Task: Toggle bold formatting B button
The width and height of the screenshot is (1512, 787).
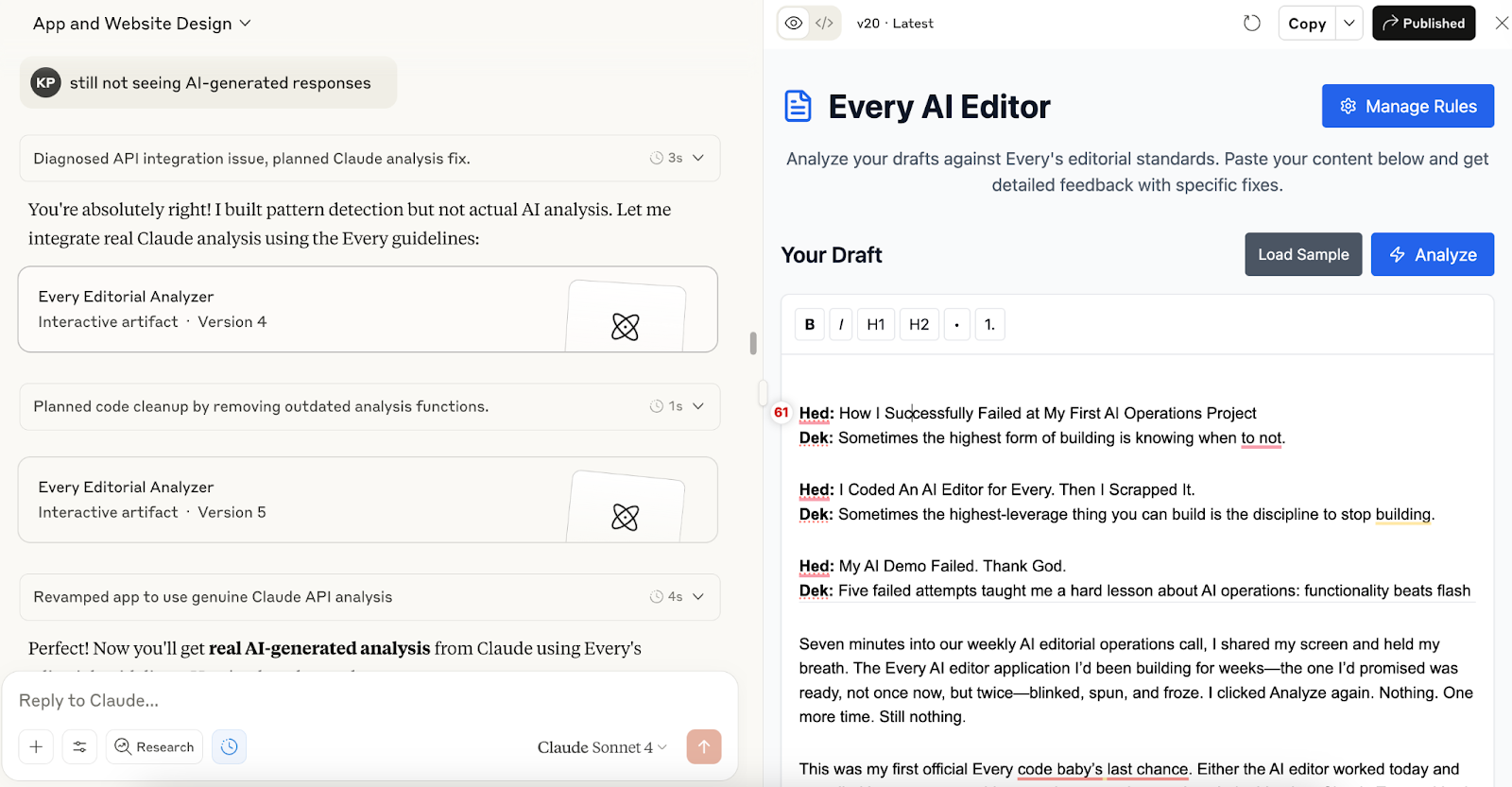Action: [x=810, y=324]
